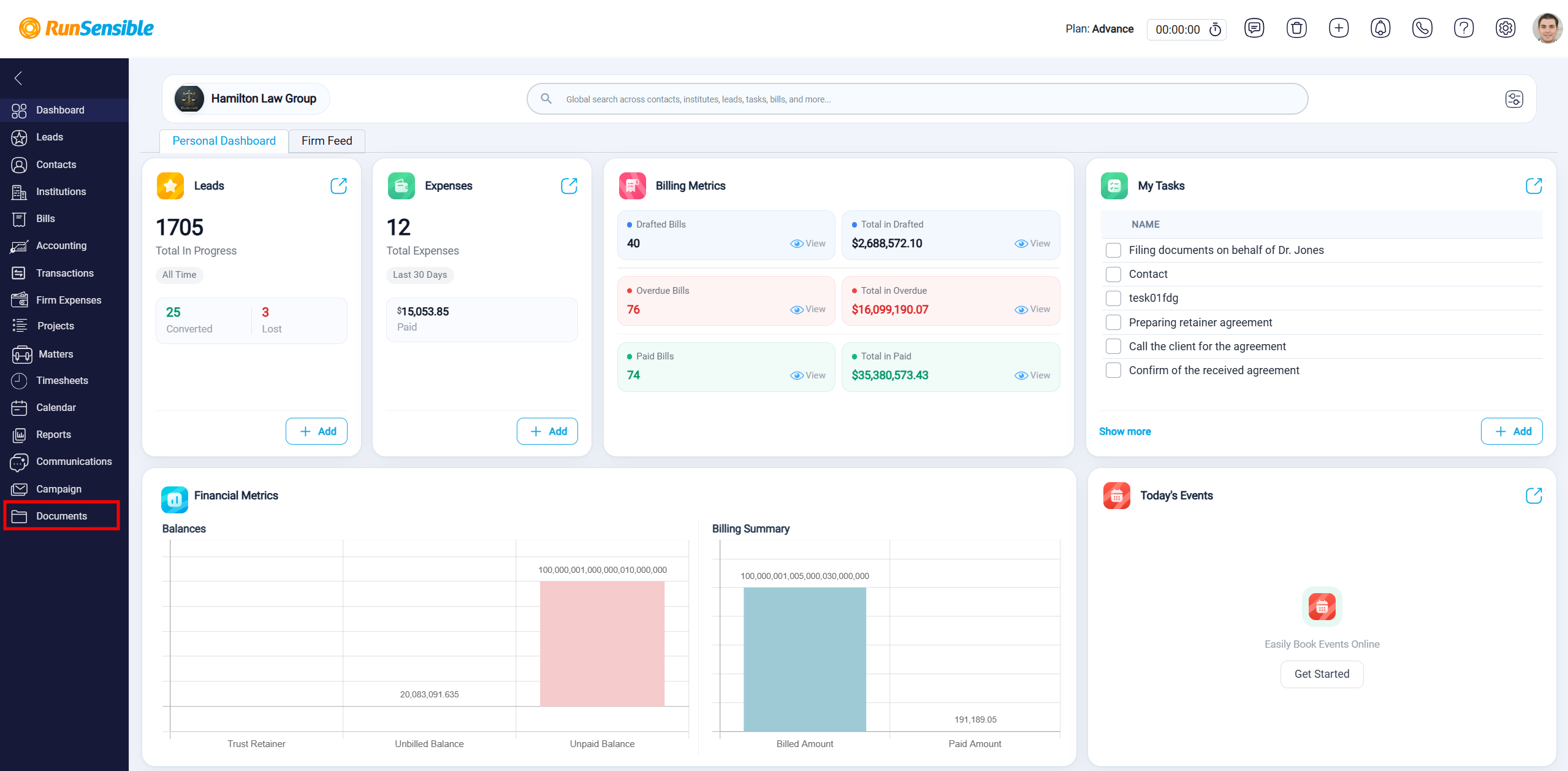The height and width of the screenshot is (771, 1568).
Task: Open settings gear icon in header
Action: [1505, 28]
